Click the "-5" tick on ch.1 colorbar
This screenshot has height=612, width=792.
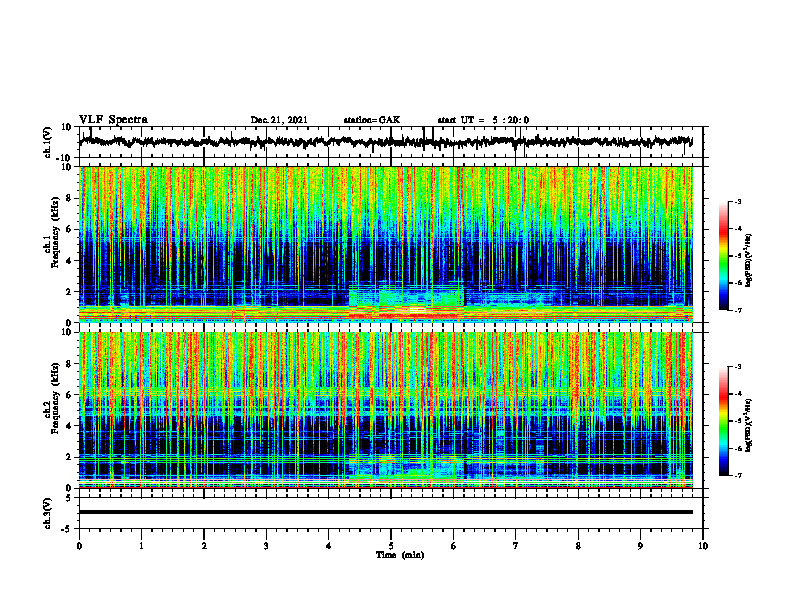pos(738,256)
